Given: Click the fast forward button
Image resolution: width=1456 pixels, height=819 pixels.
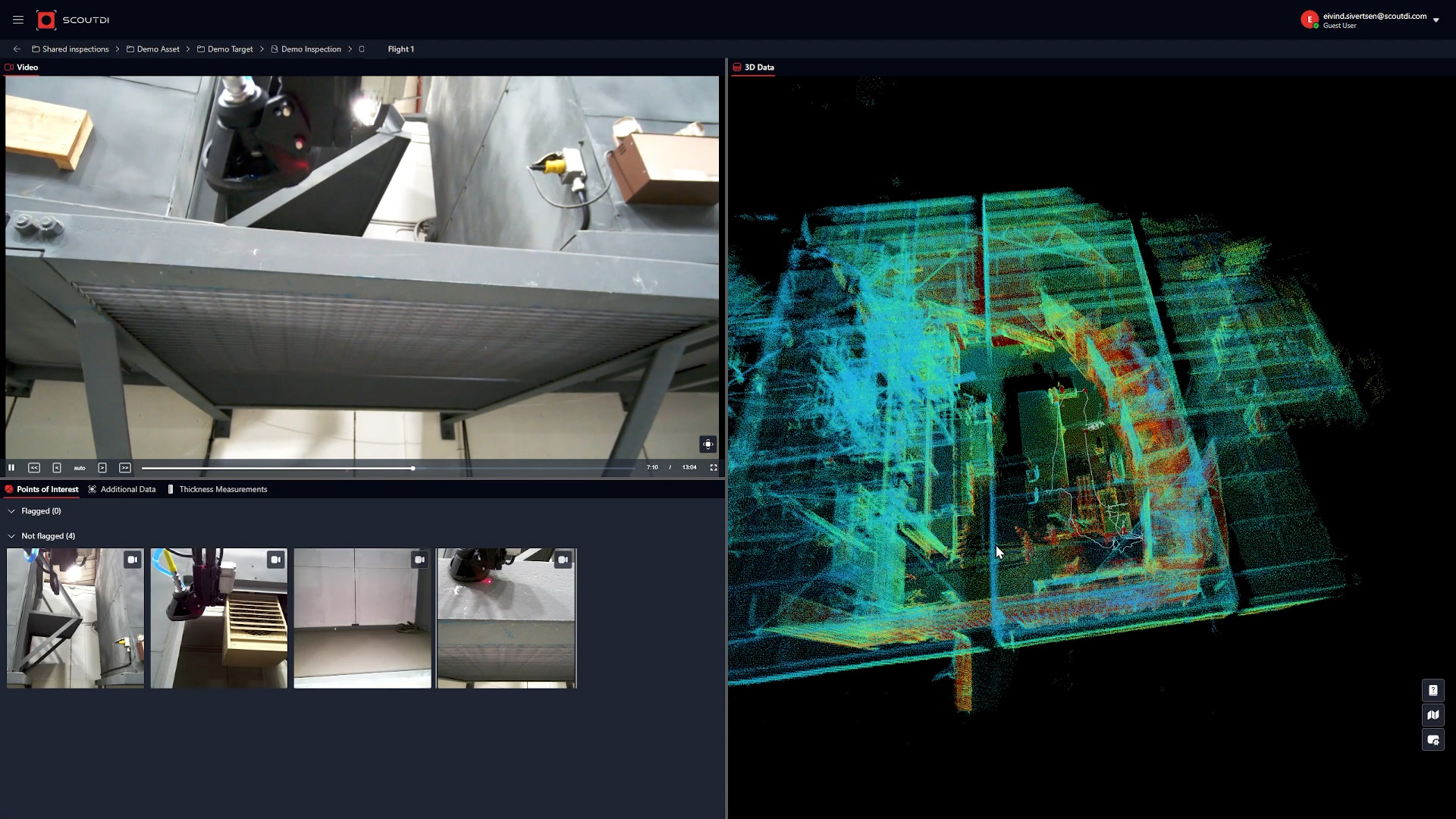Looking at the screenshot, I should click(x=125, y=468).
